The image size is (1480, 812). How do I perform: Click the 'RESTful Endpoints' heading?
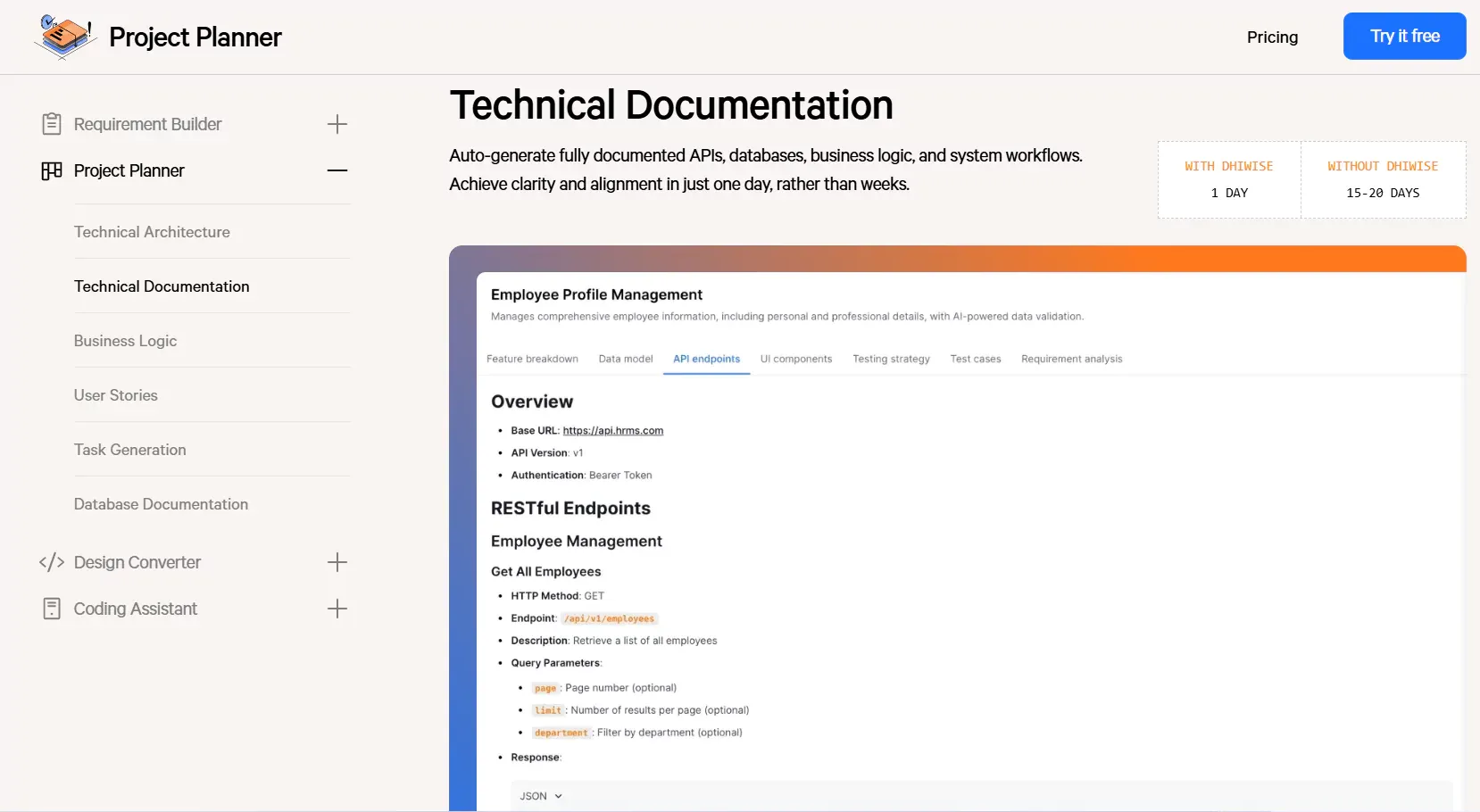[570, 508]
